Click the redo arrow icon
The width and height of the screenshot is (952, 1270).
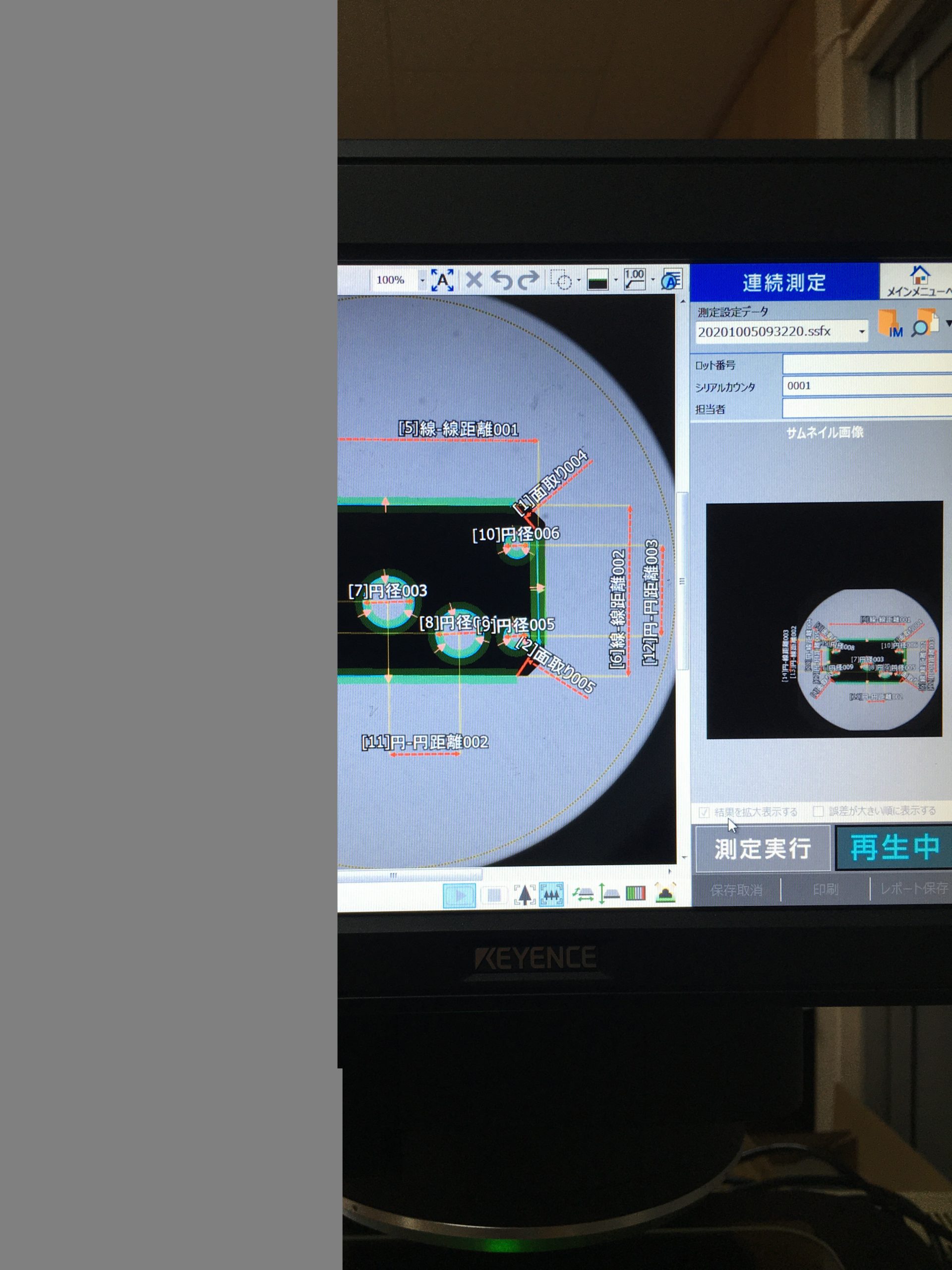[x=529, y=280]
